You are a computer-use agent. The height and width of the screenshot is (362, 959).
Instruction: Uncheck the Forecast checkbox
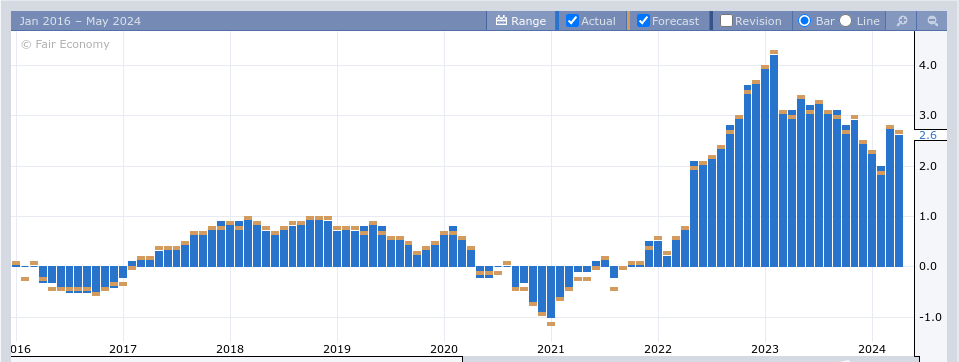[x=643, y=21]
